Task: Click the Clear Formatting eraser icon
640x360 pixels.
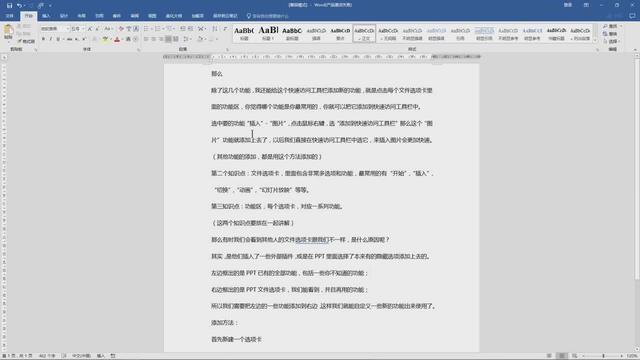Action: pos(121,29)
